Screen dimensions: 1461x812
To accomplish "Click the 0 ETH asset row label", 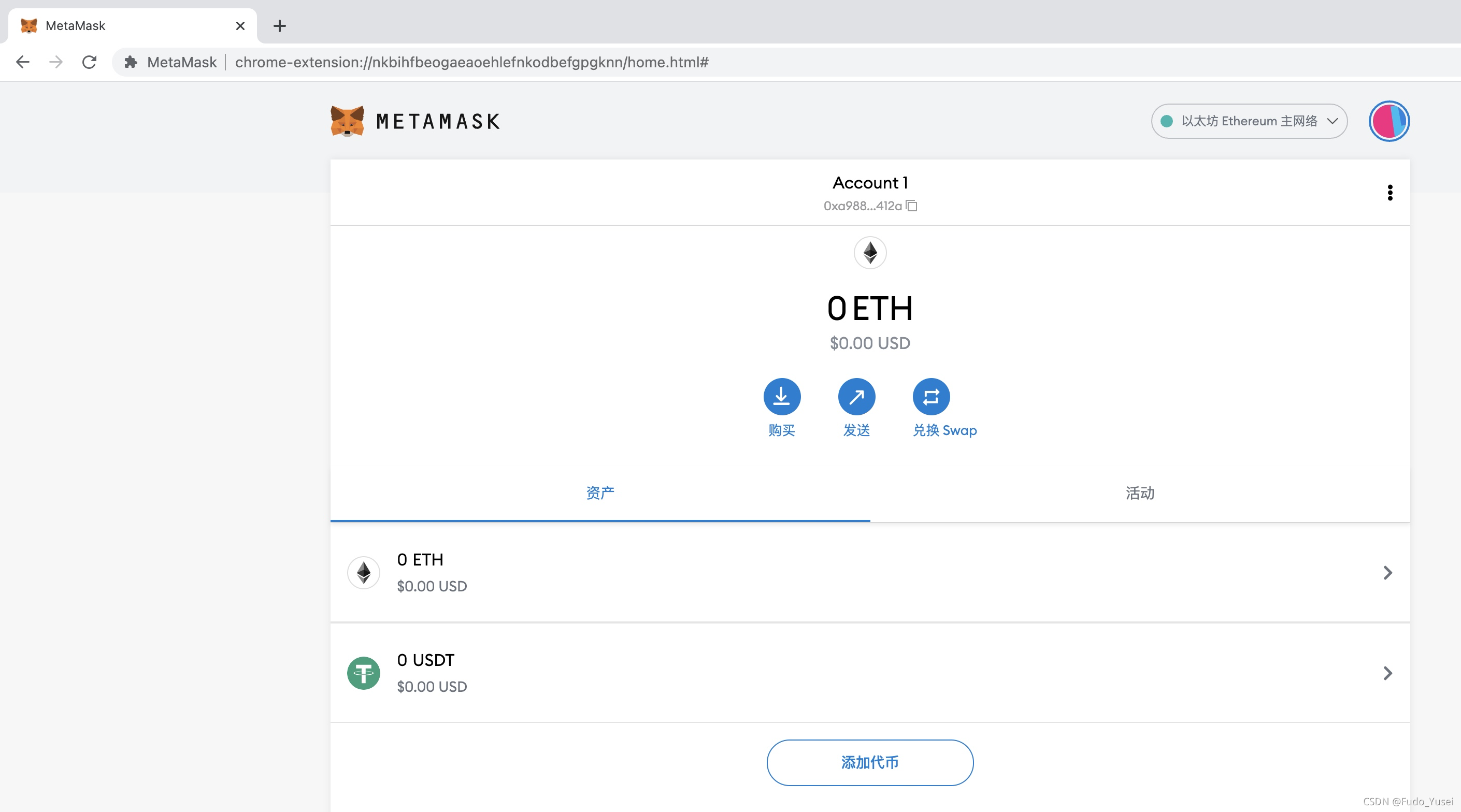I will pyautogui.click(x=420, y=560).
